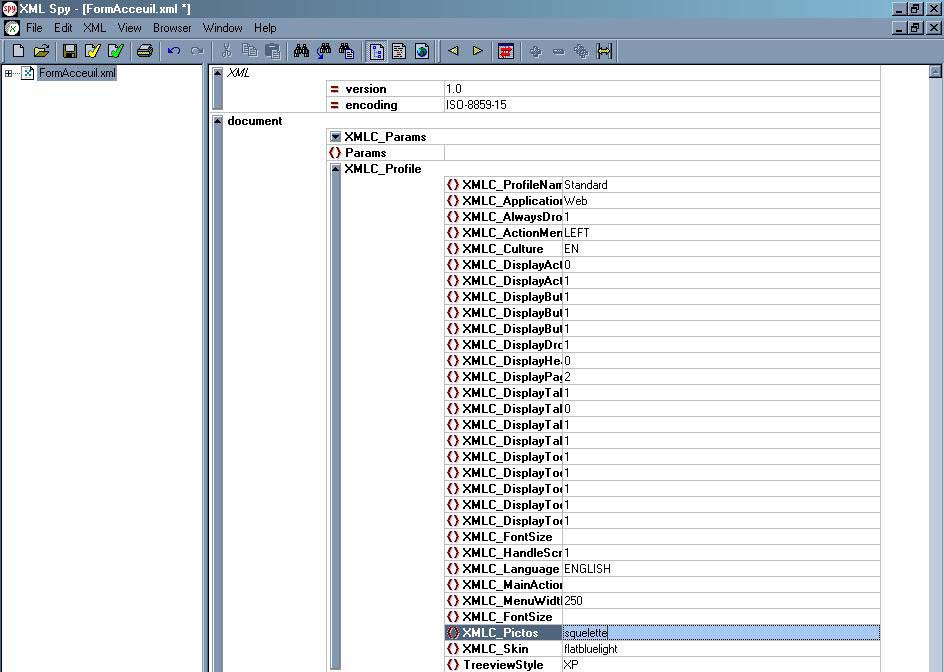This screenshot has height=672, width=944.
Task: Click the New document icon
Action: pyautogui.click(x=18, y=51)
